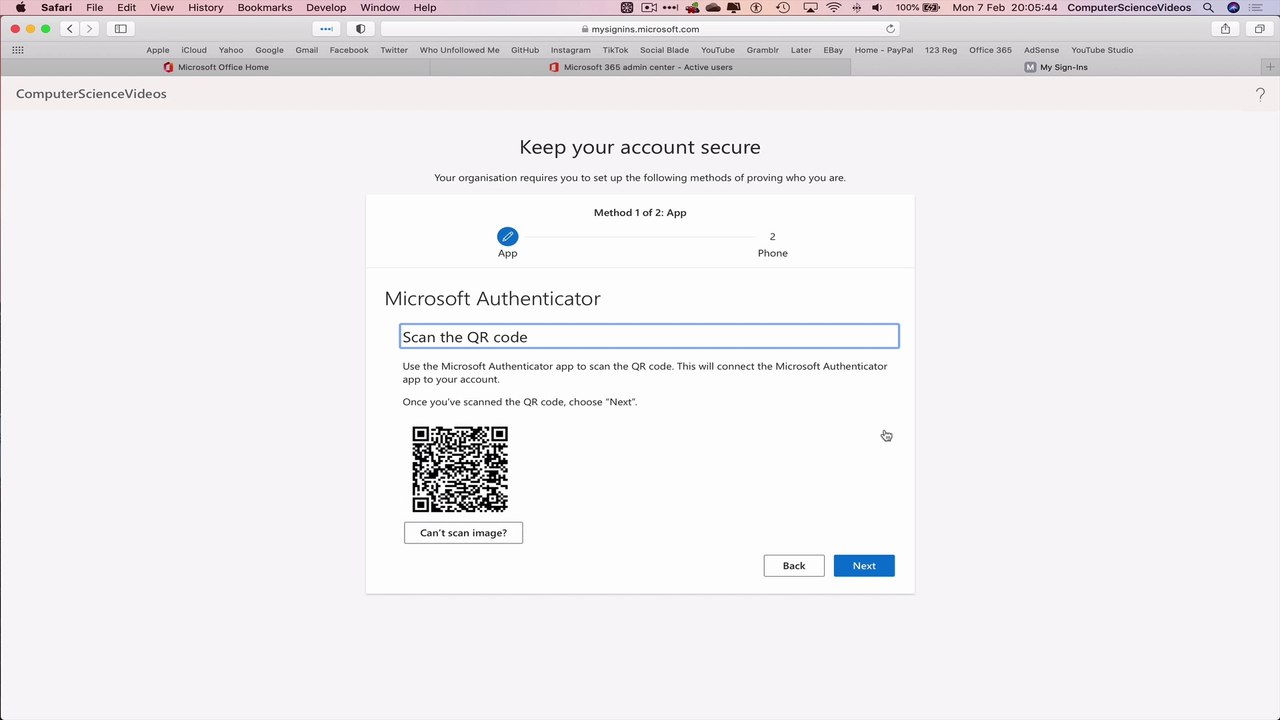Open Spotlight search icon
The image size is (1280, 720).
coord(1208,7)
